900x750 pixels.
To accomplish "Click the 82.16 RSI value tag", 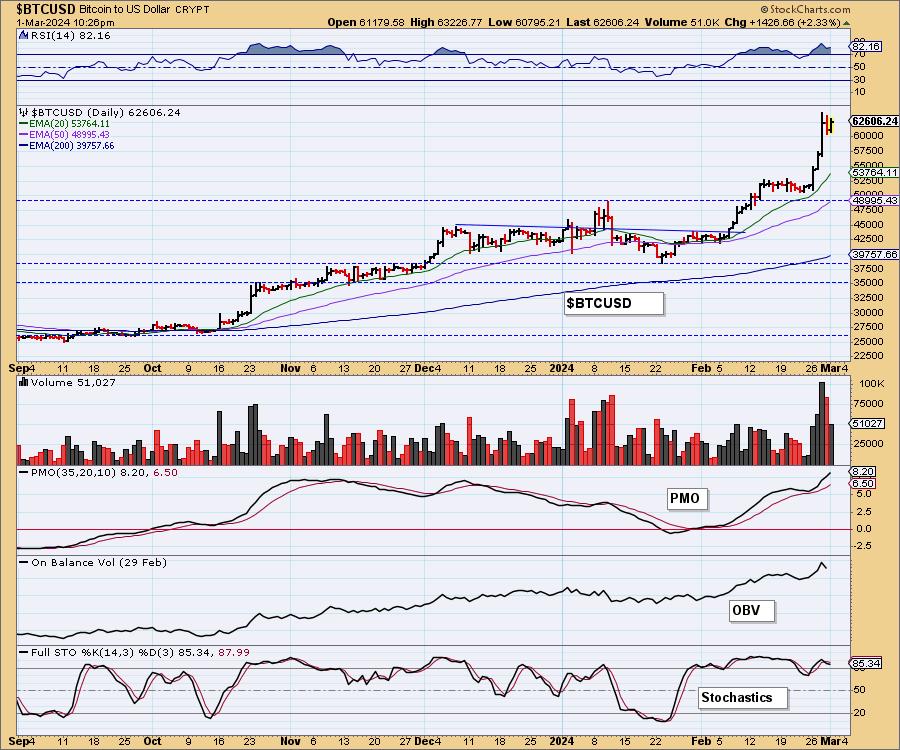I will (x=867, y=46).
